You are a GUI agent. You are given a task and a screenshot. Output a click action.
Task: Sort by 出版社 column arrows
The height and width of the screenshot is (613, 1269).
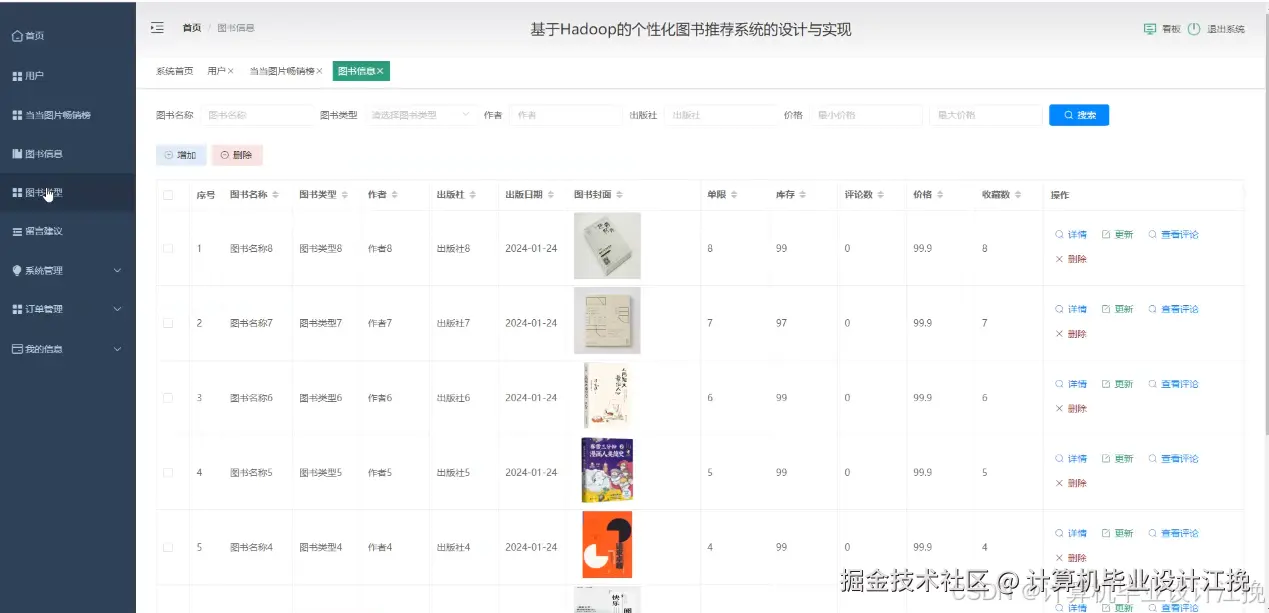[473, 195]
